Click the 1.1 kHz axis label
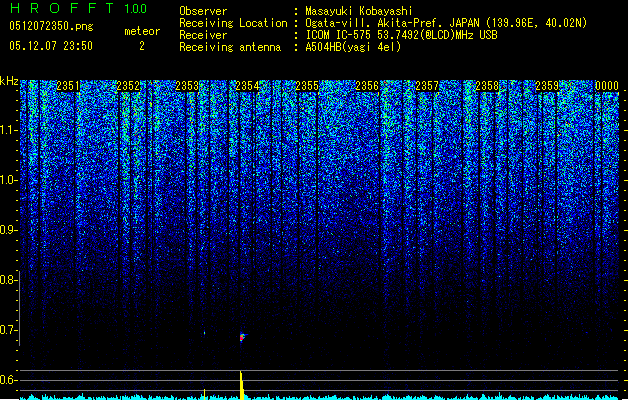The width and height of the screenshot is (629, 400). (x=8, y=130)
